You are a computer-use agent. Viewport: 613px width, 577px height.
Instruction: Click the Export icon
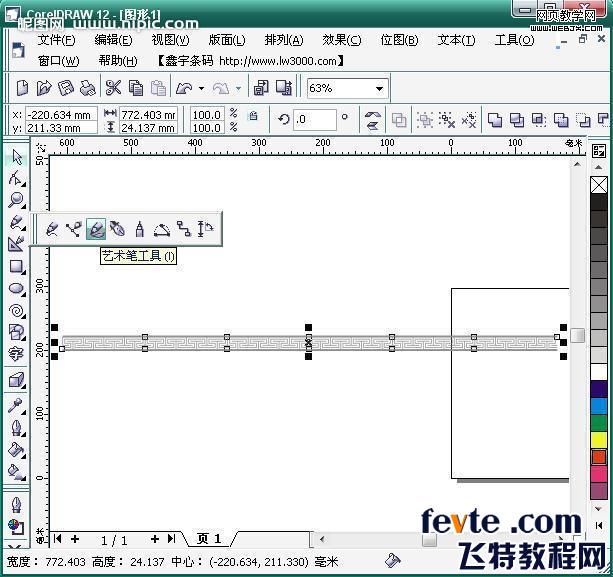point(284,88)
